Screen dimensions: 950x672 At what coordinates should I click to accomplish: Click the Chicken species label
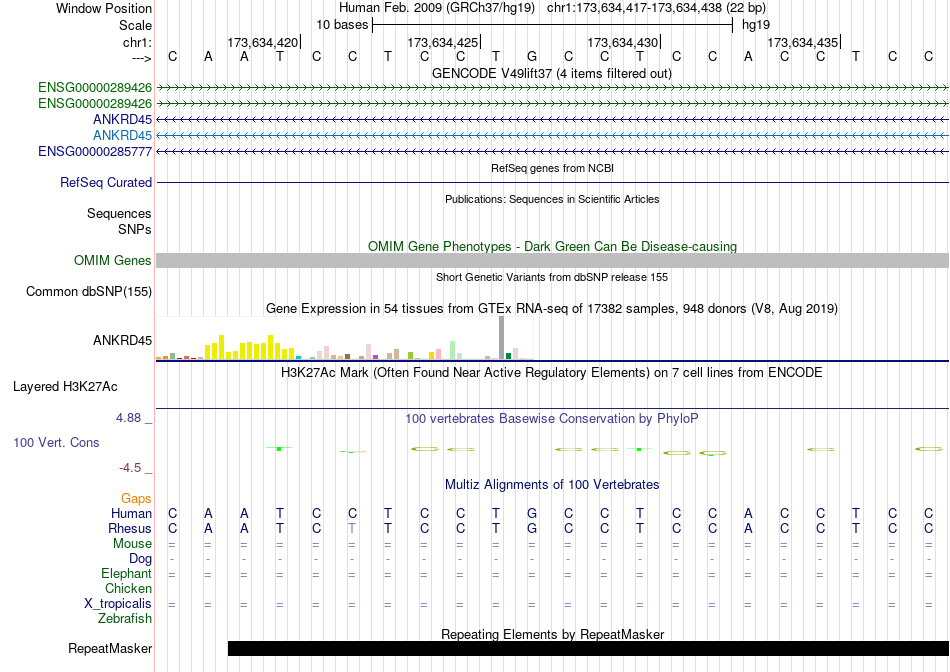point(128,588)
